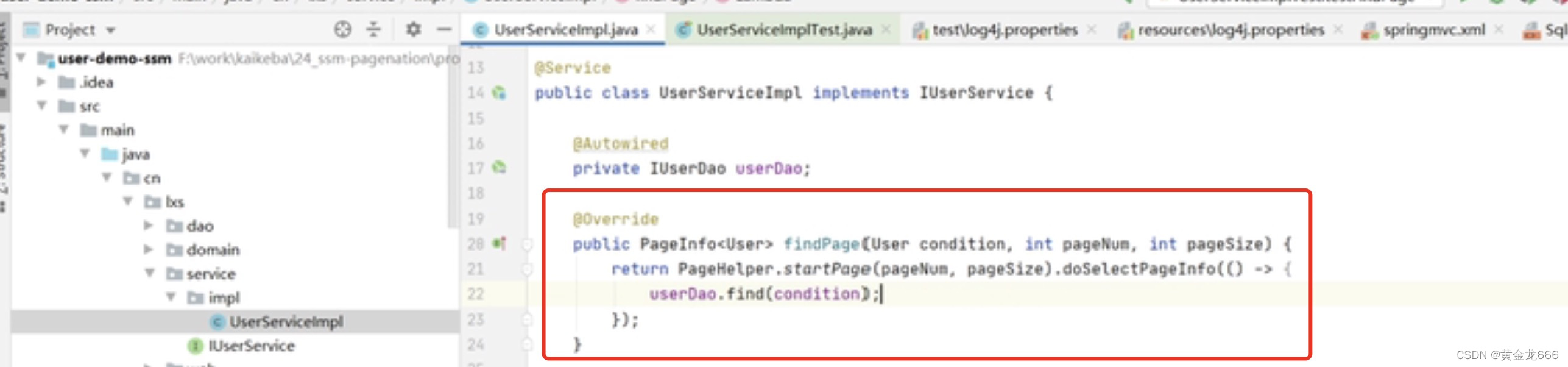Collapse the bxs package
This screenshot has height=367, width=1568.
pos(128,201)
